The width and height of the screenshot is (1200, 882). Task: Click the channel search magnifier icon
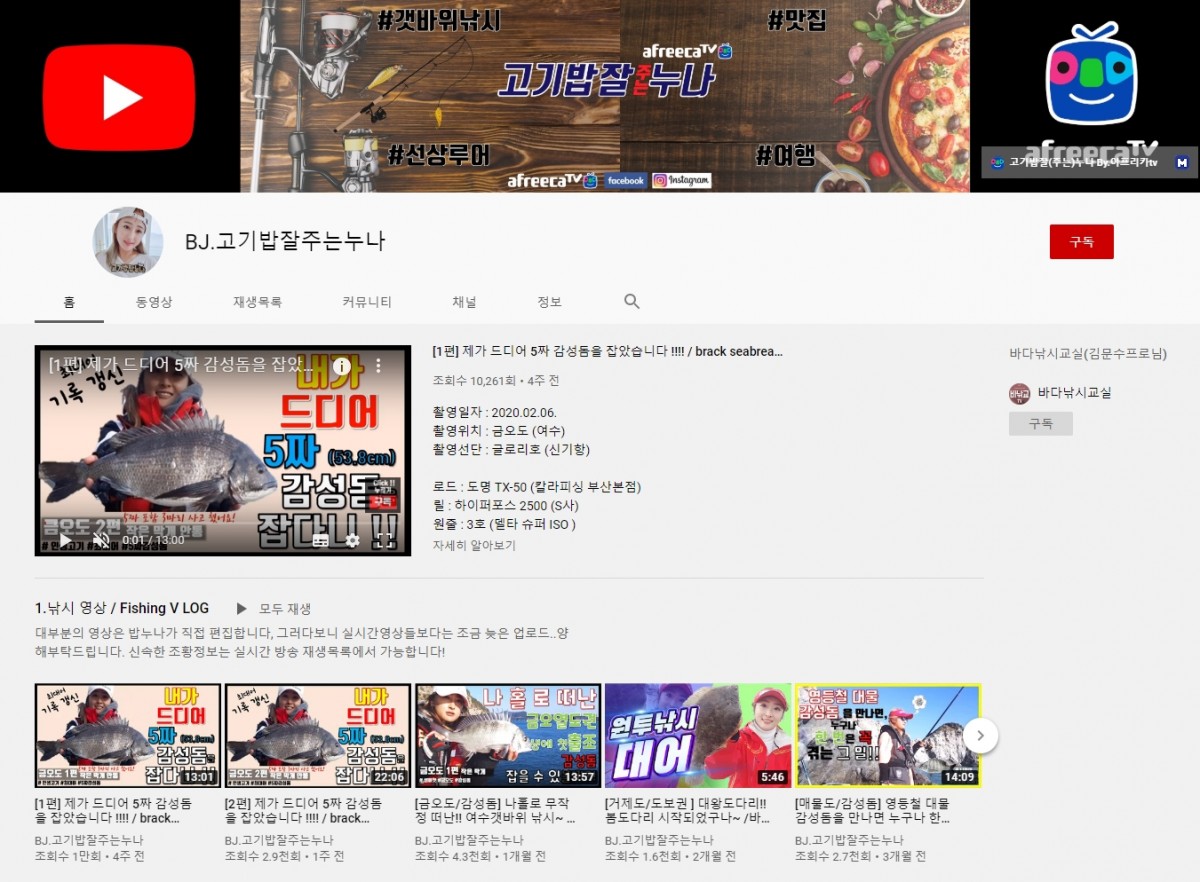click(x=631, y=301)
